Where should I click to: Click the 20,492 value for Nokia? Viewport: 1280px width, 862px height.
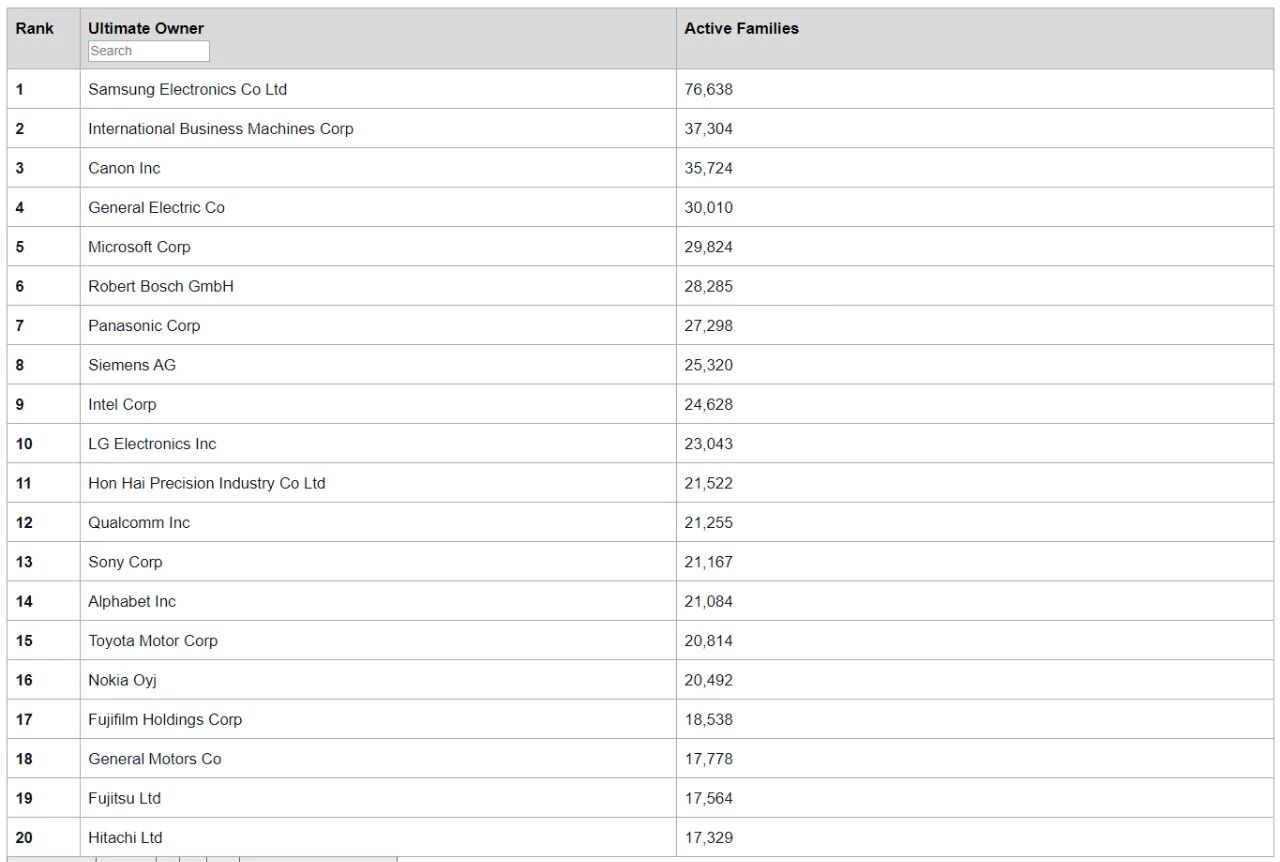point(708,680)
